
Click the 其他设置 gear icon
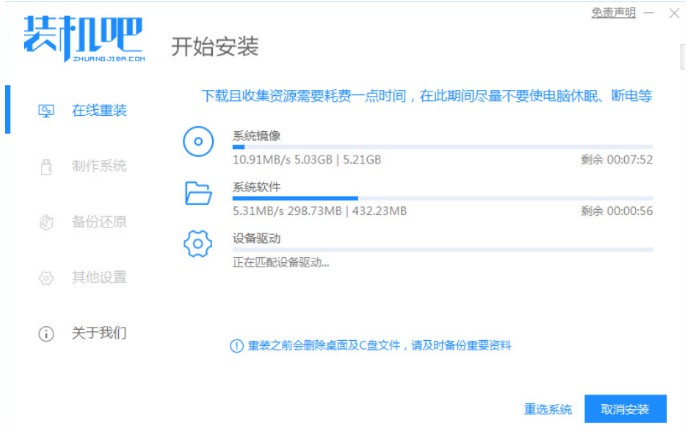45,277
